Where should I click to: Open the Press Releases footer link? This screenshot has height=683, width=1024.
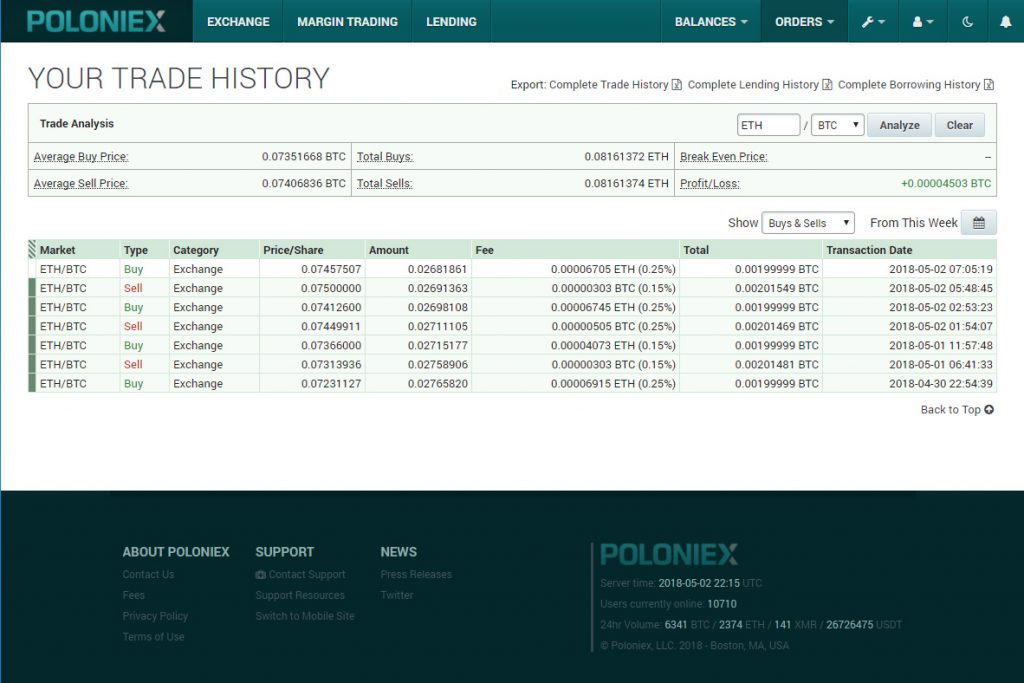pos(416,575)
